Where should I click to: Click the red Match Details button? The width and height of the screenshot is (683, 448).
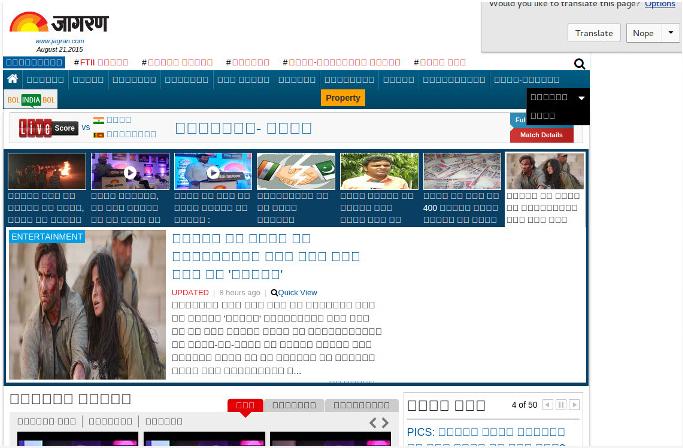click(541, 135)
